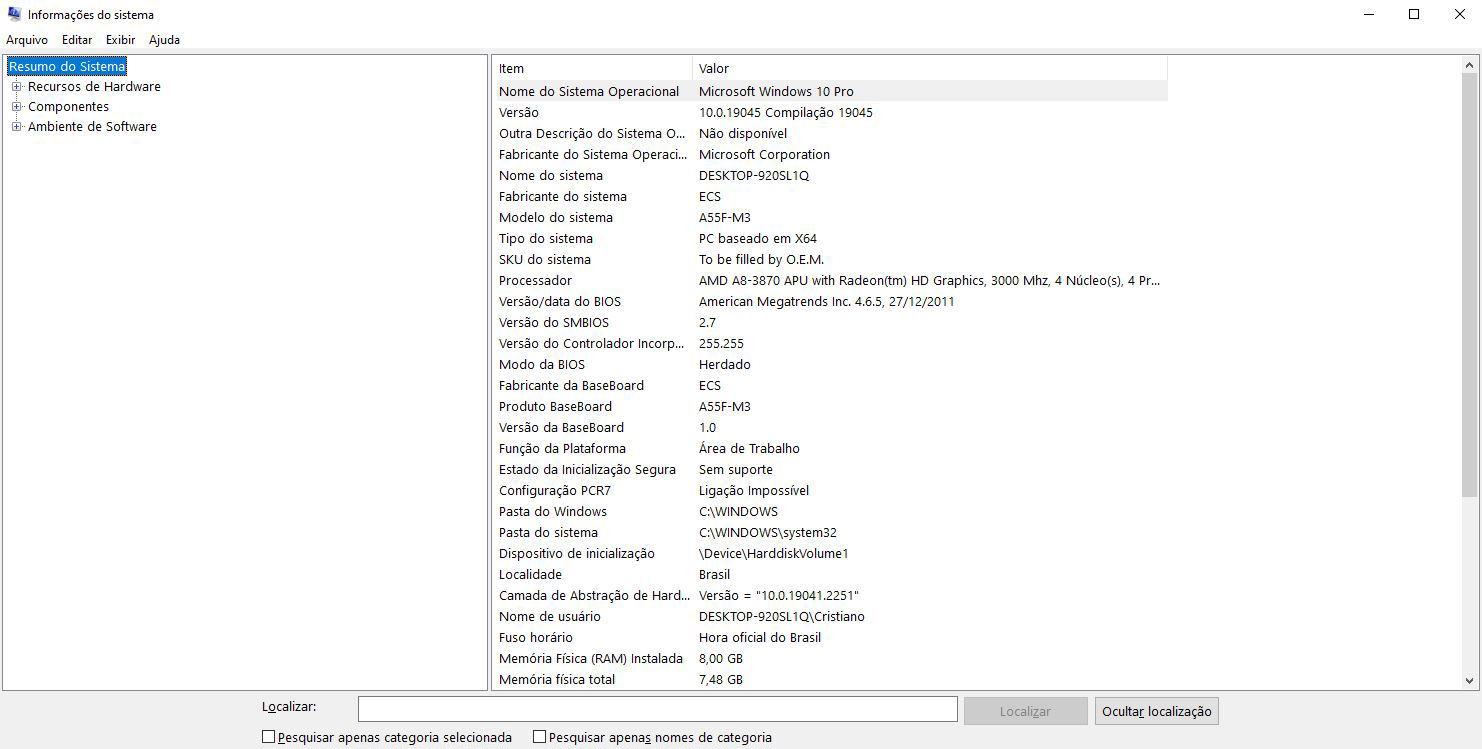
Task: Select Fuso horário row
Action: (x=830, y=637)
